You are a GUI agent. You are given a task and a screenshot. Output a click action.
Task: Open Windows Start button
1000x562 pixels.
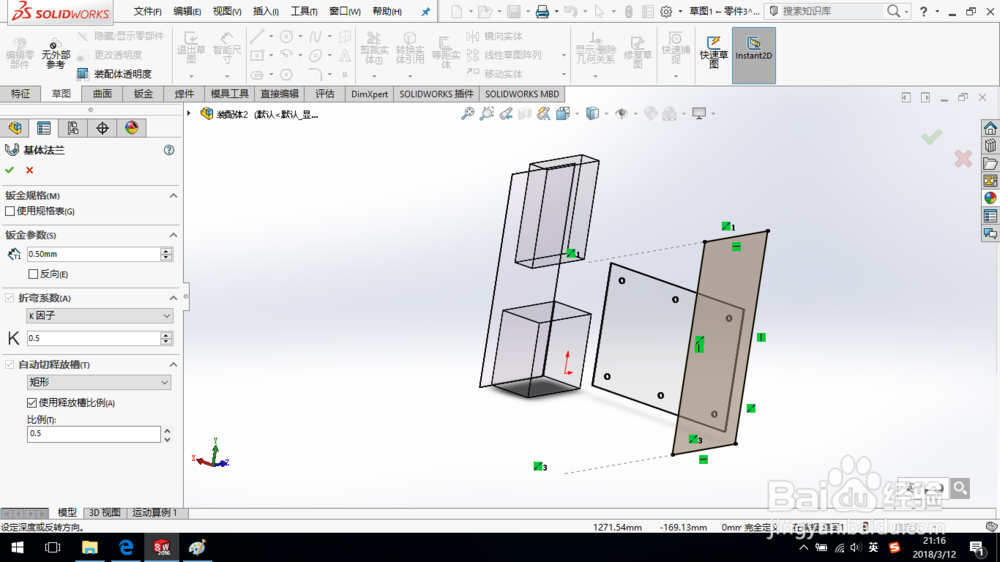17,548
